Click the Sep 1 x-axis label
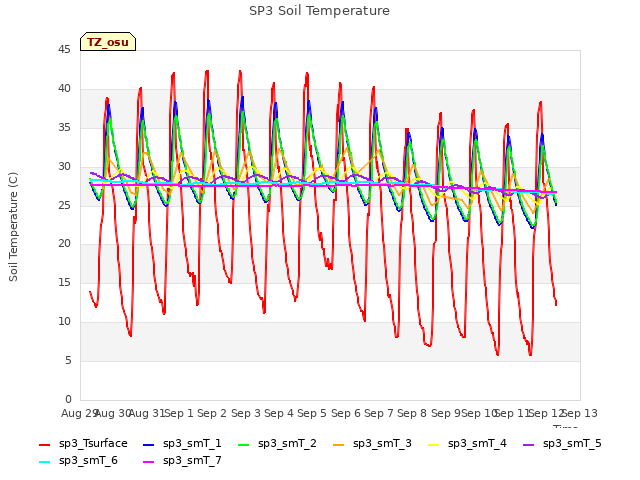 (x=179, y=413)
